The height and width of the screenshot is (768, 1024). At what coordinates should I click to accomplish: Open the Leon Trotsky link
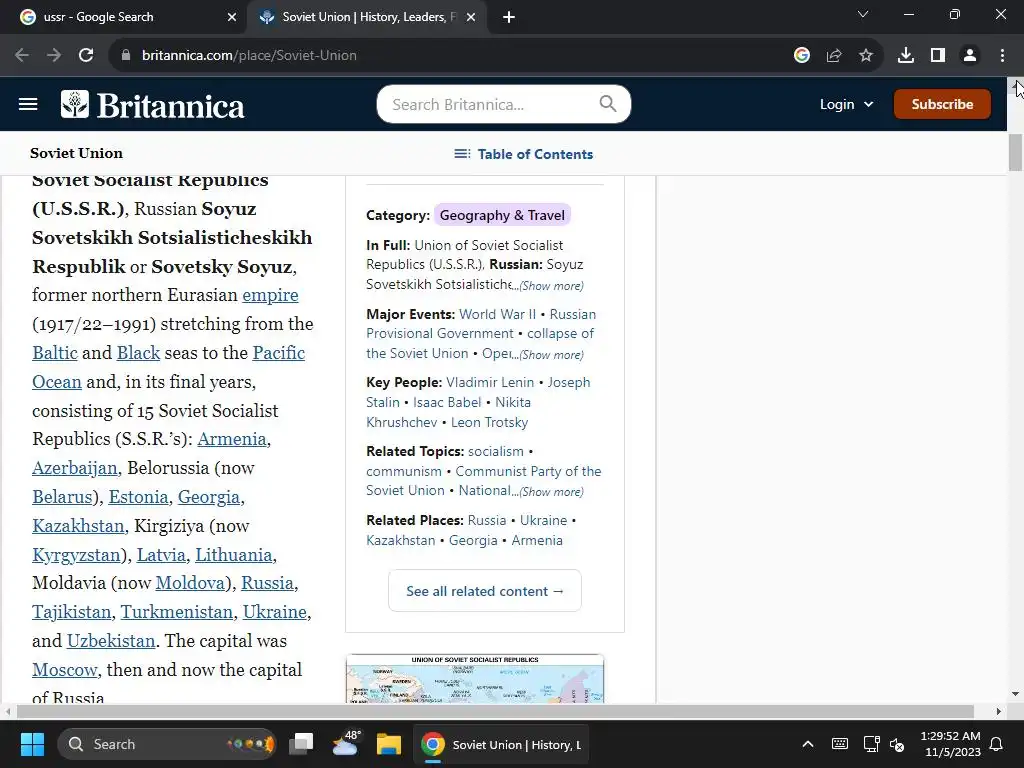489,423
